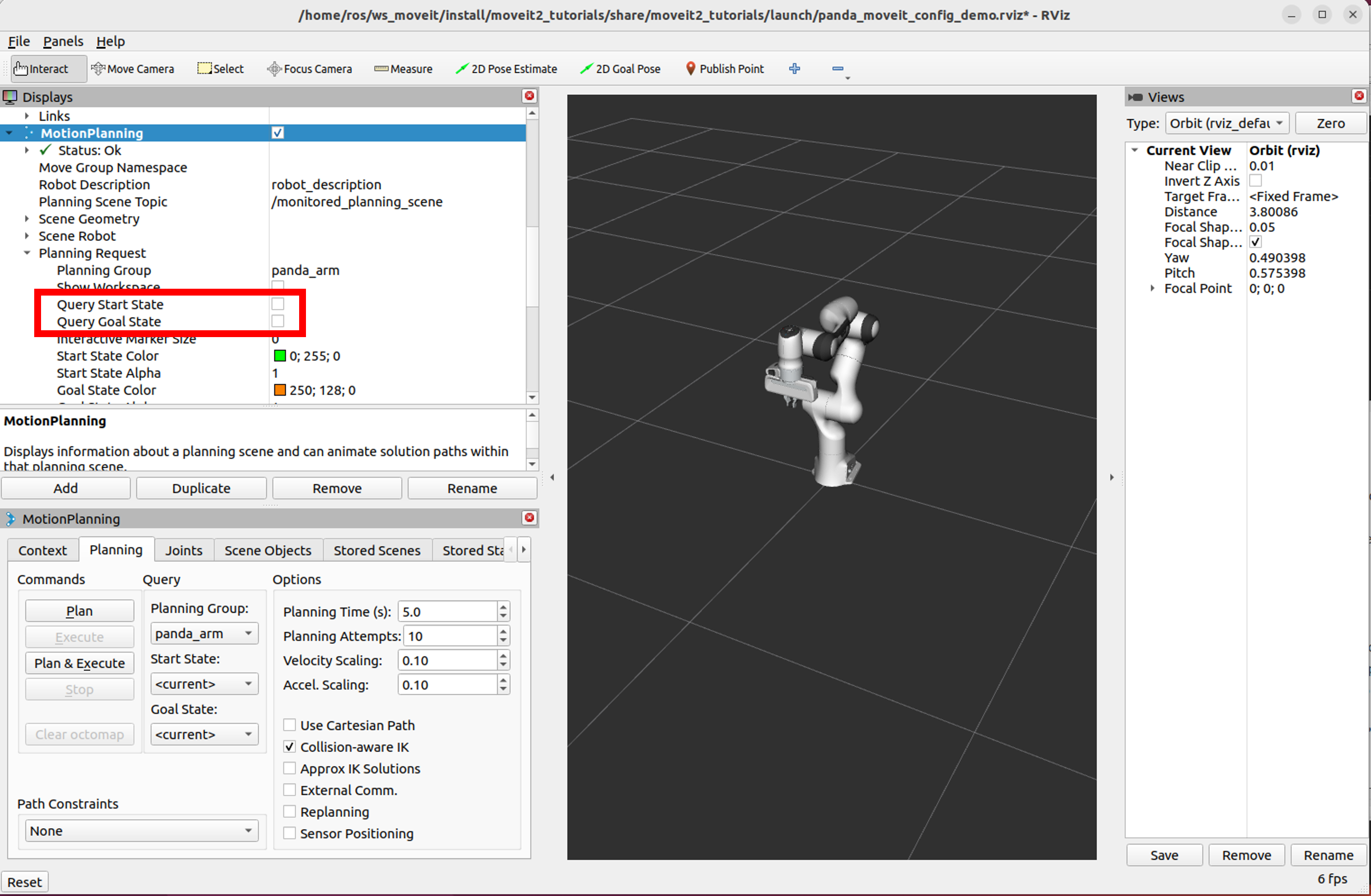
Task: Disable Collision-aware IK
Action: coord(290,747)
